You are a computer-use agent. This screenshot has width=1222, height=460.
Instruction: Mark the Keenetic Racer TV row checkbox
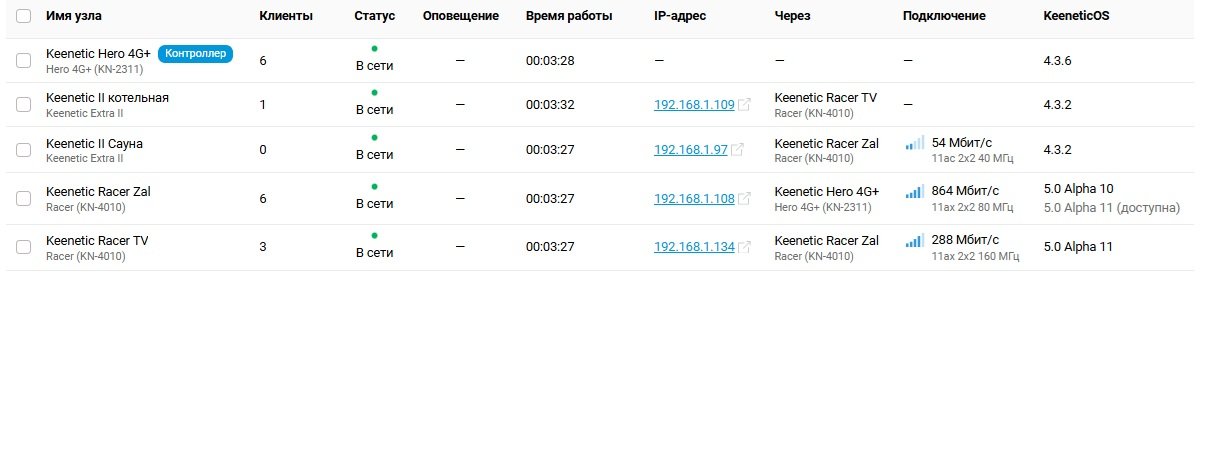coord(24,247)
